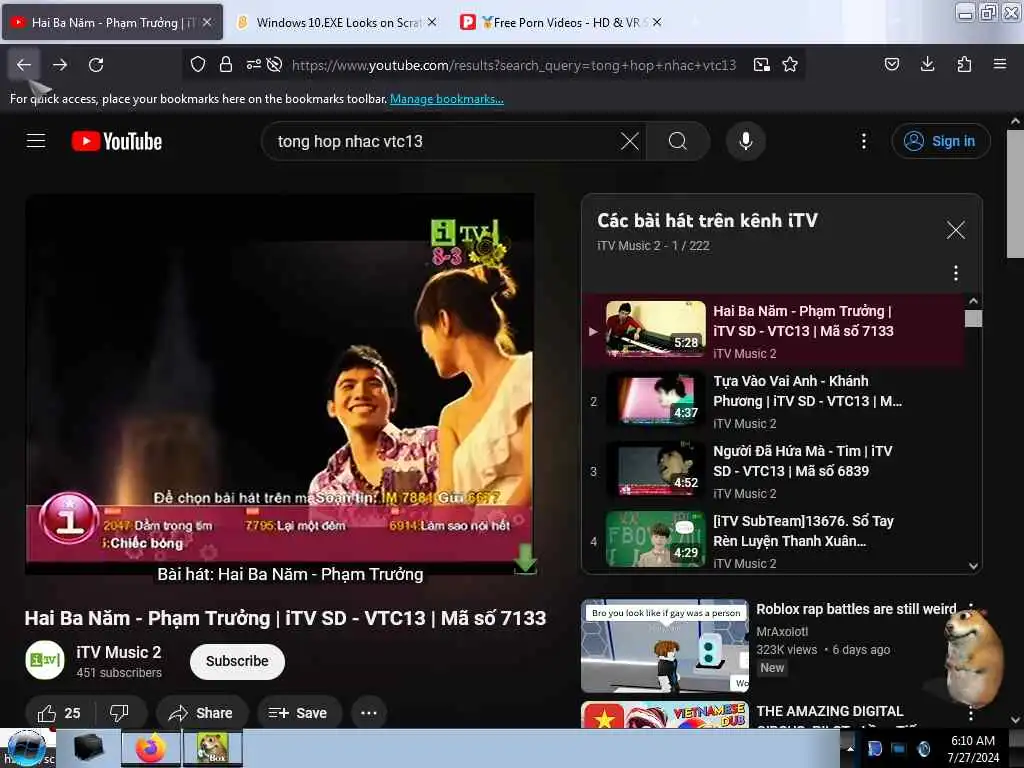This screenshot has height=768, width=1024.
Task: Clear the YouTube search text
Action: point(630,141)
